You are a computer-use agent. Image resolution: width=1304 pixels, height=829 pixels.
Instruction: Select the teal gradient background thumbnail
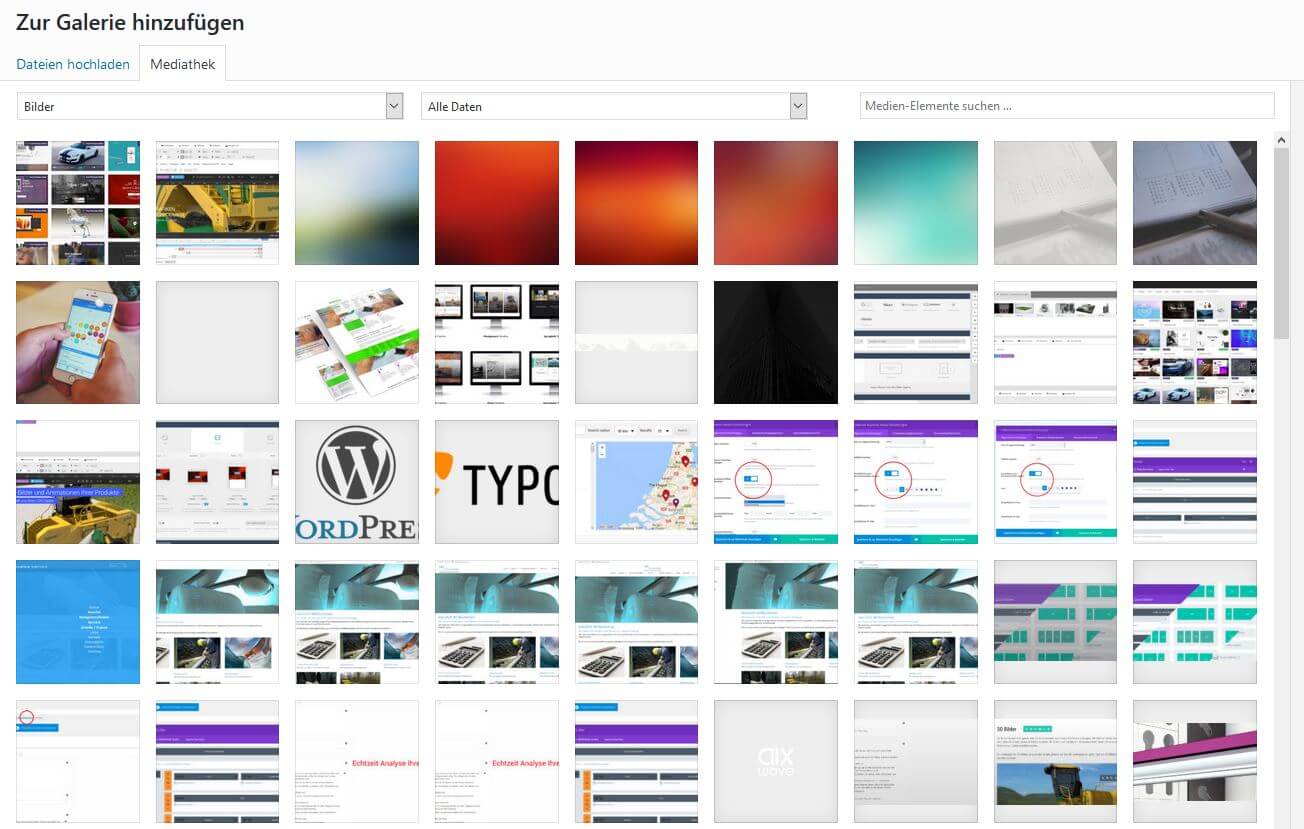point(916,203)
